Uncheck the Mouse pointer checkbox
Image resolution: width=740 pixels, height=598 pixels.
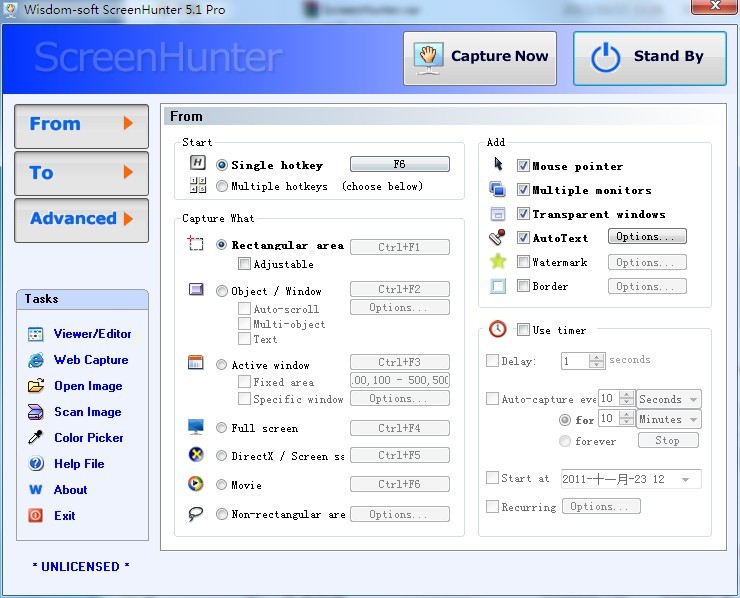[523, 166]
